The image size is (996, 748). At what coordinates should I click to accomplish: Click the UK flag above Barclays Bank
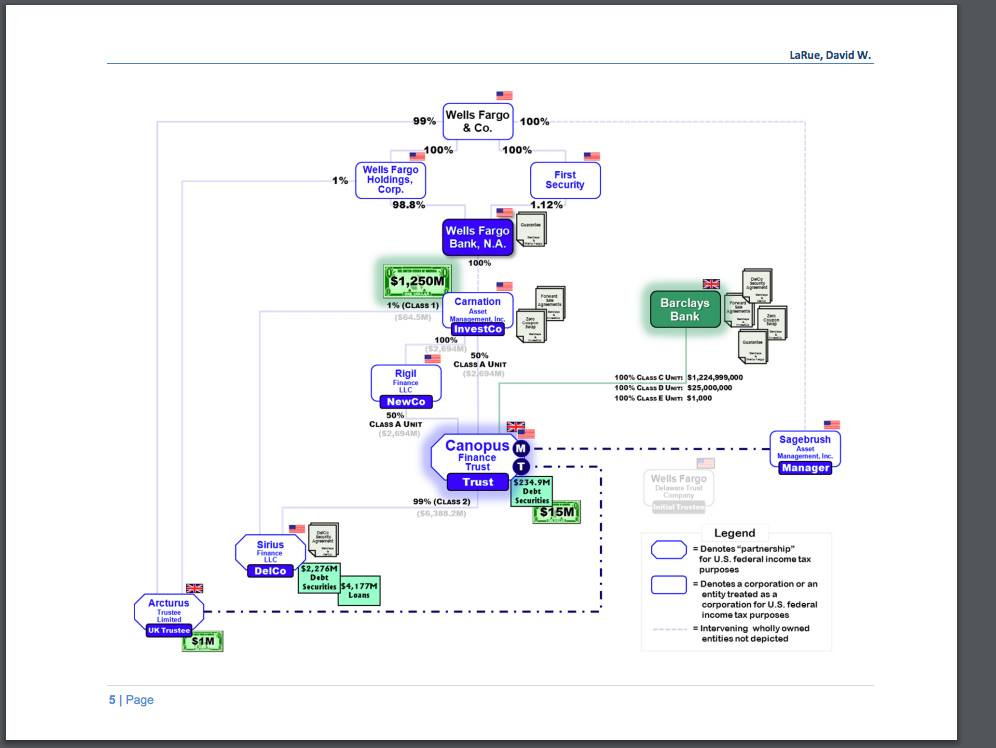pos(711,284)
